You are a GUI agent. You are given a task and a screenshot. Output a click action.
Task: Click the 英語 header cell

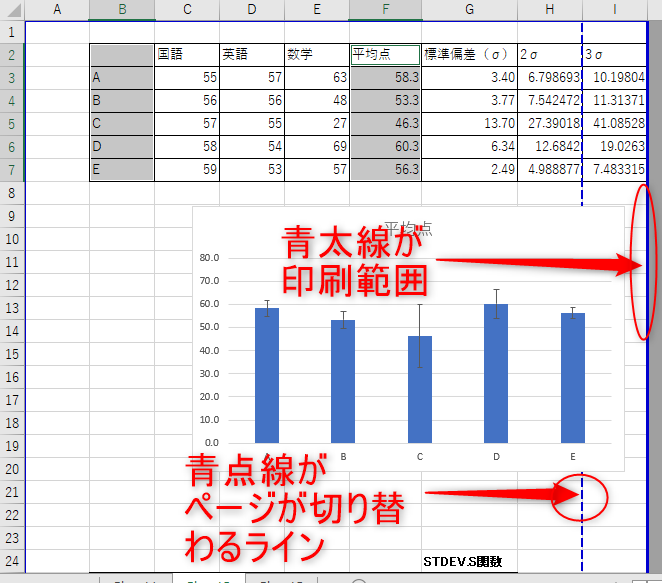252,54
